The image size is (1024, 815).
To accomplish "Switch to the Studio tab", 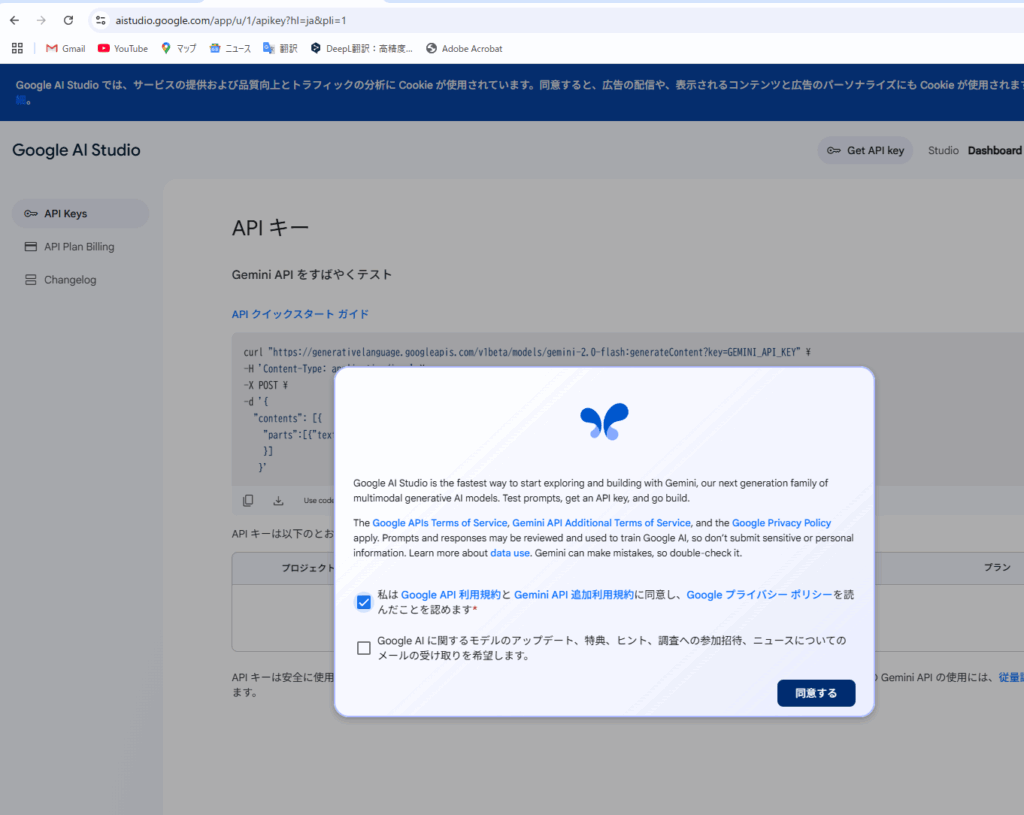I will (x=943, y=150).
